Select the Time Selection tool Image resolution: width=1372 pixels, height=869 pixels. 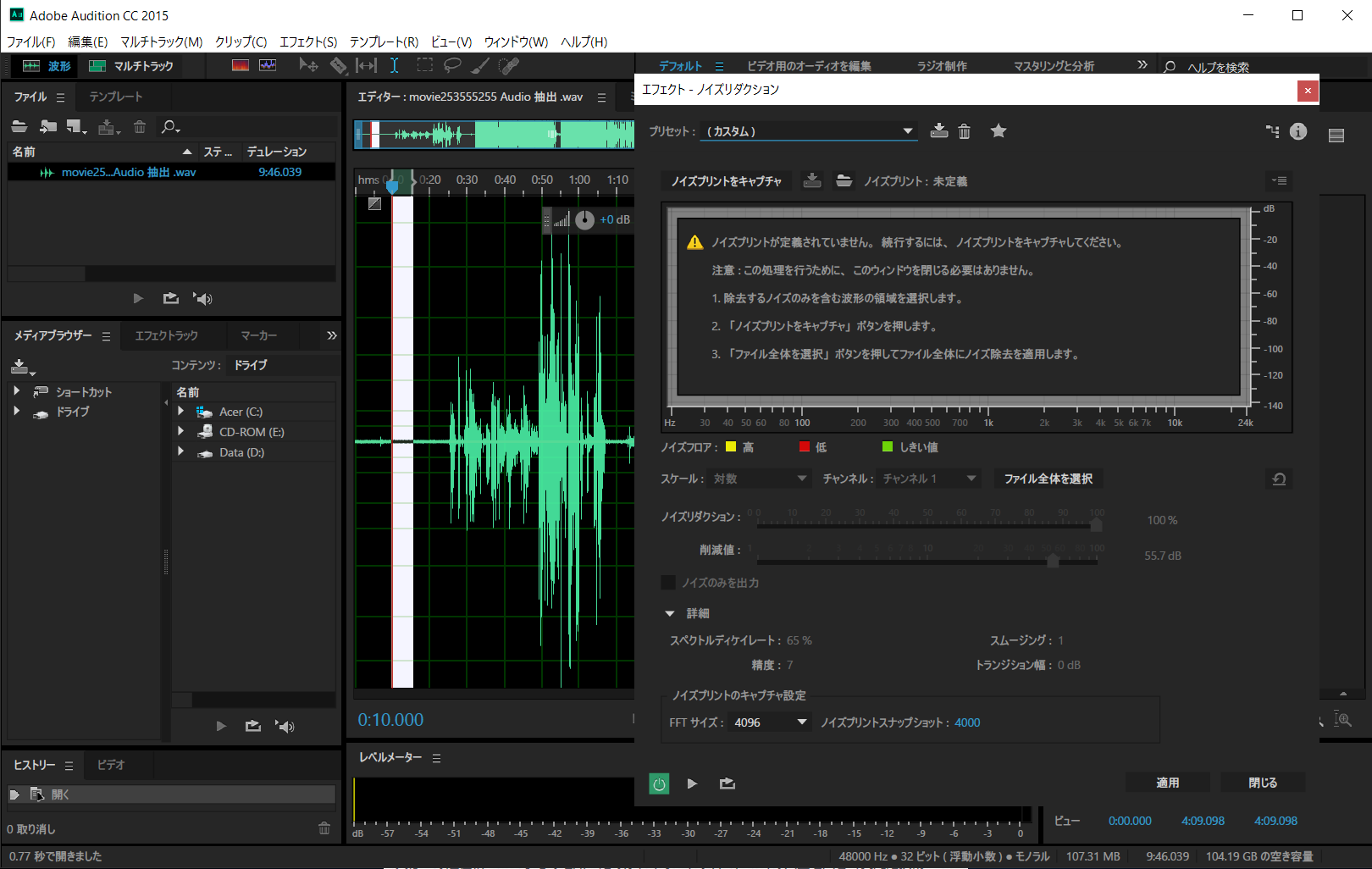click(x=395, y=65)
